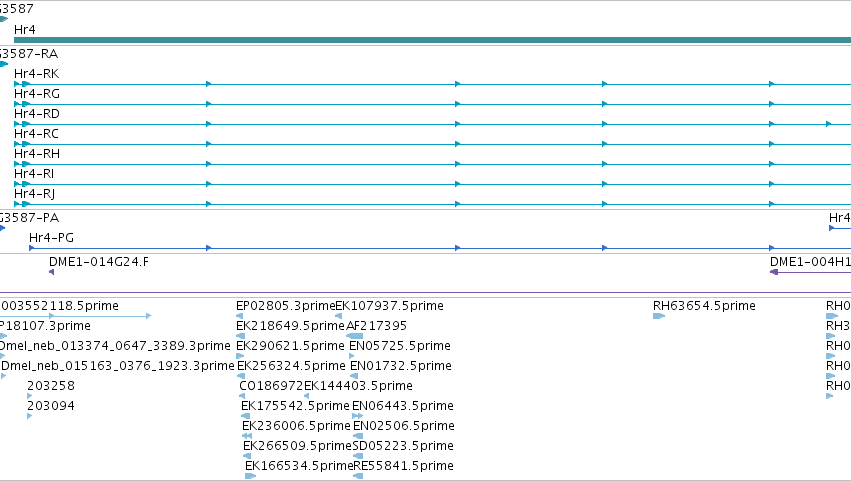The width and height of the screenshot is (851, 481).
Task: Click the EK218649.5prime label
Action: (290, 326)
